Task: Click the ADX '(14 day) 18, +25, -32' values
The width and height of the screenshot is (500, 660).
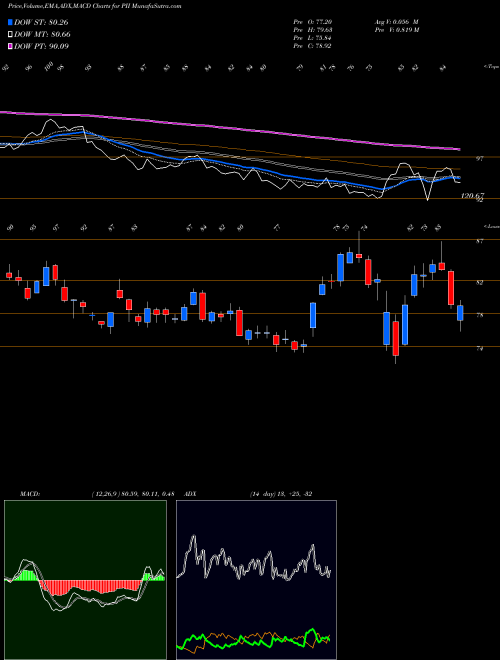Action: coord(281,494)
